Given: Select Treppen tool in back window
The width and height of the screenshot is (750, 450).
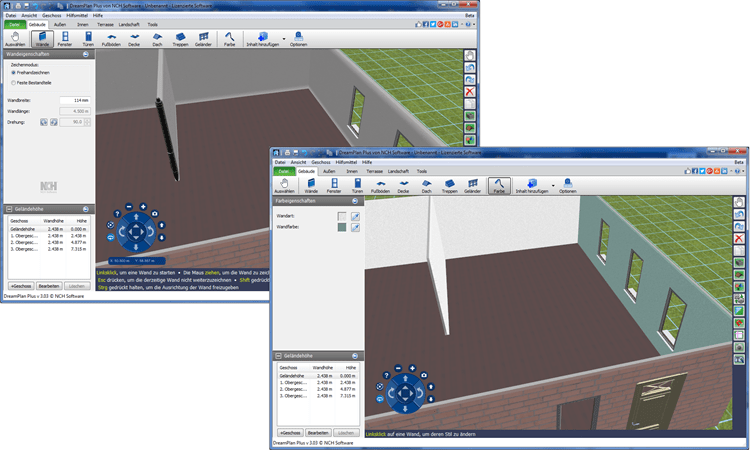Looking at the screenshot, I should (180, 39).
